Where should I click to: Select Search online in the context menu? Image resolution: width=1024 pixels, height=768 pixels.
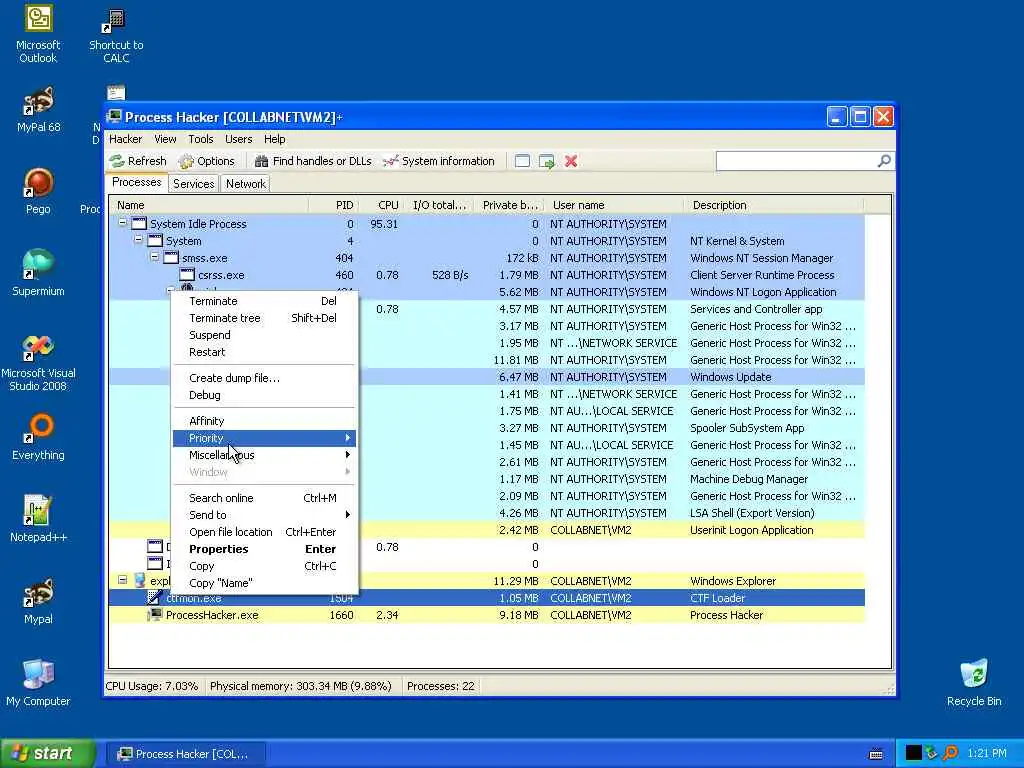coord(264,498)
